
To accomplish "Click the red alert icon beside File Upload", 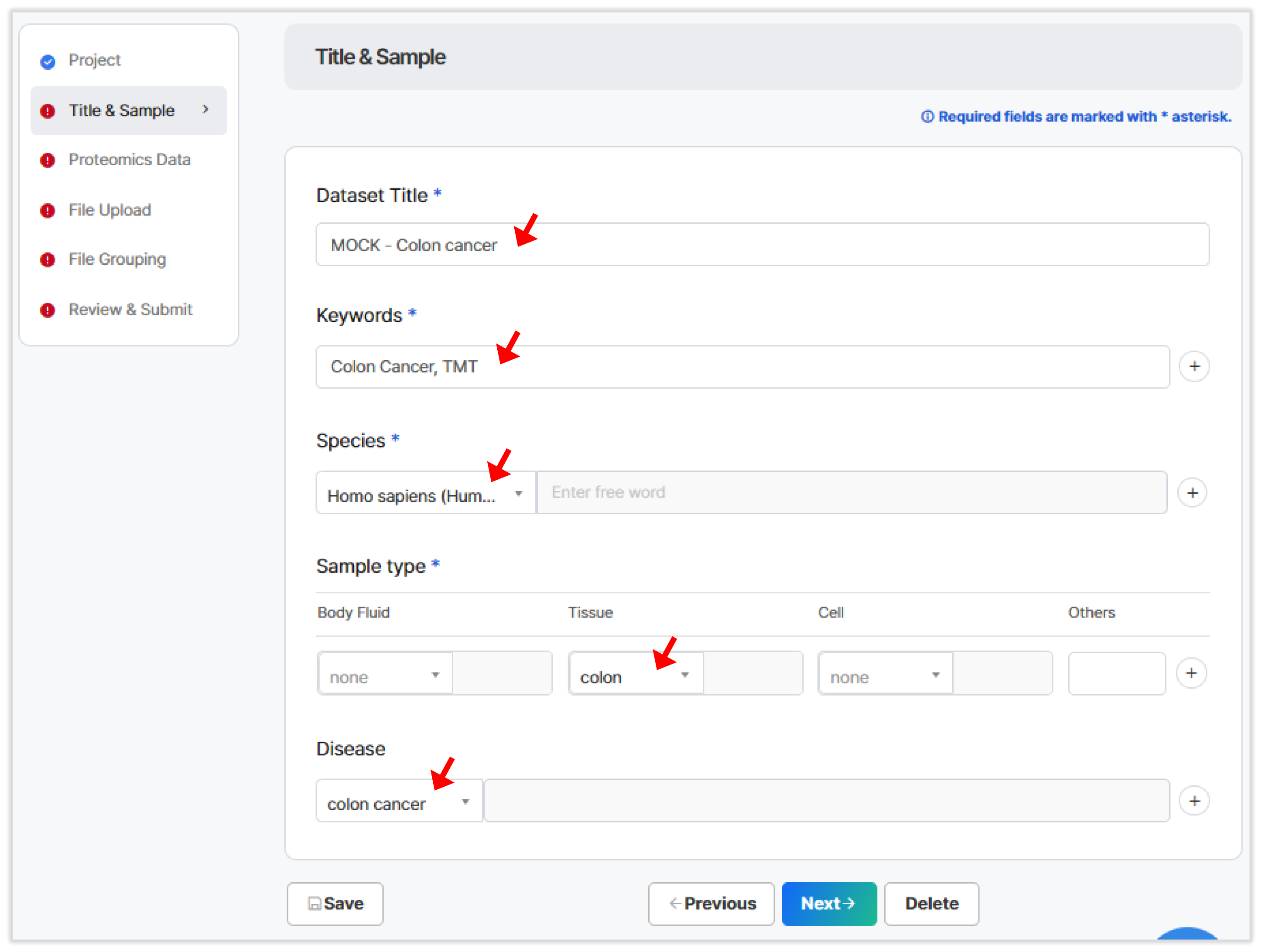I will coord(48,211).
